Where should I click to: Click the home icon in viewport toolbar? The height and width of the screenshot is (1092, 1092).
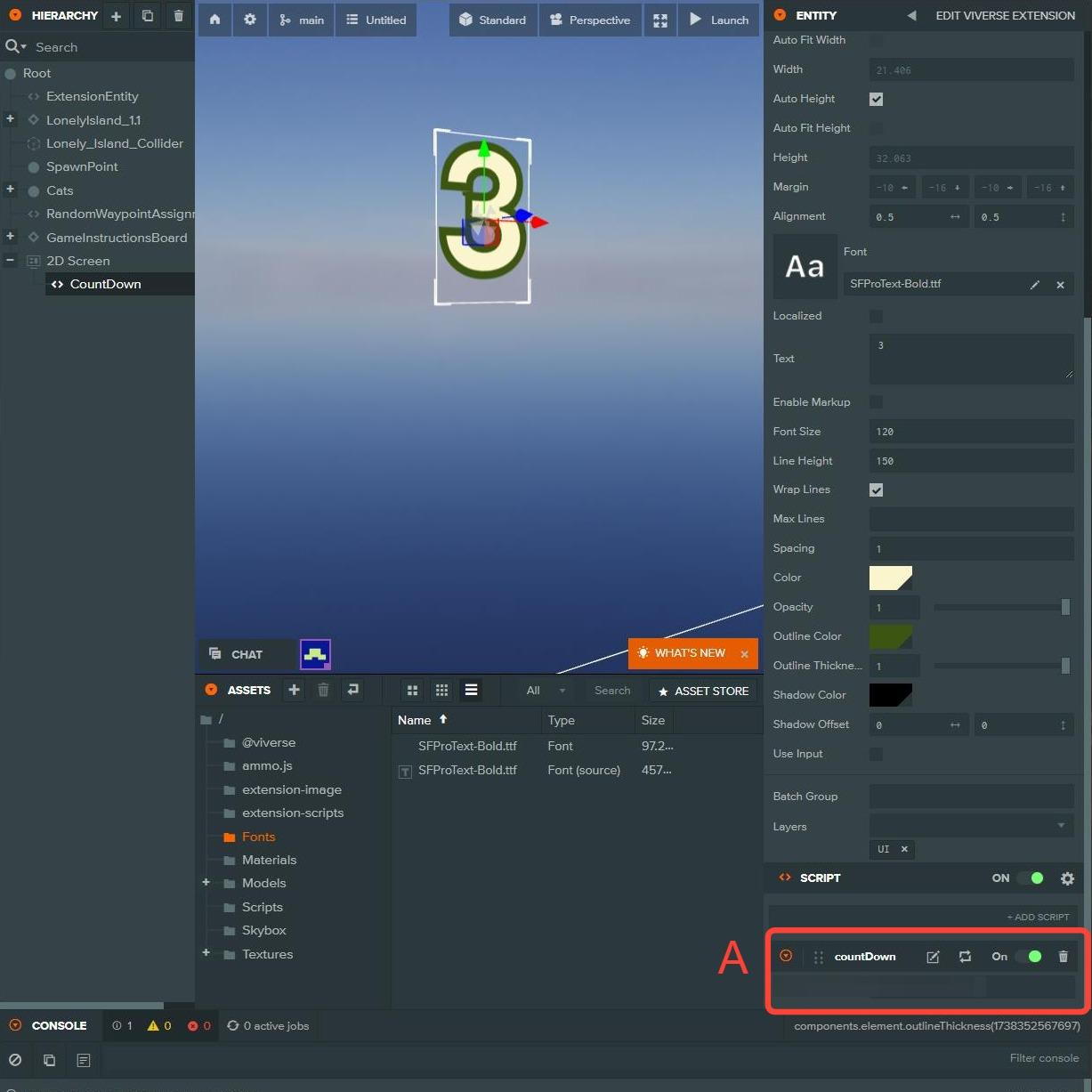(214, 20)
